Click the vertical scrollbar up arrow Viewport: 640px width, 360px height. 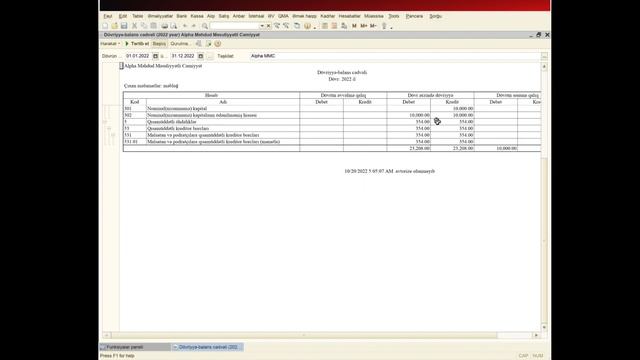point(544,66)
